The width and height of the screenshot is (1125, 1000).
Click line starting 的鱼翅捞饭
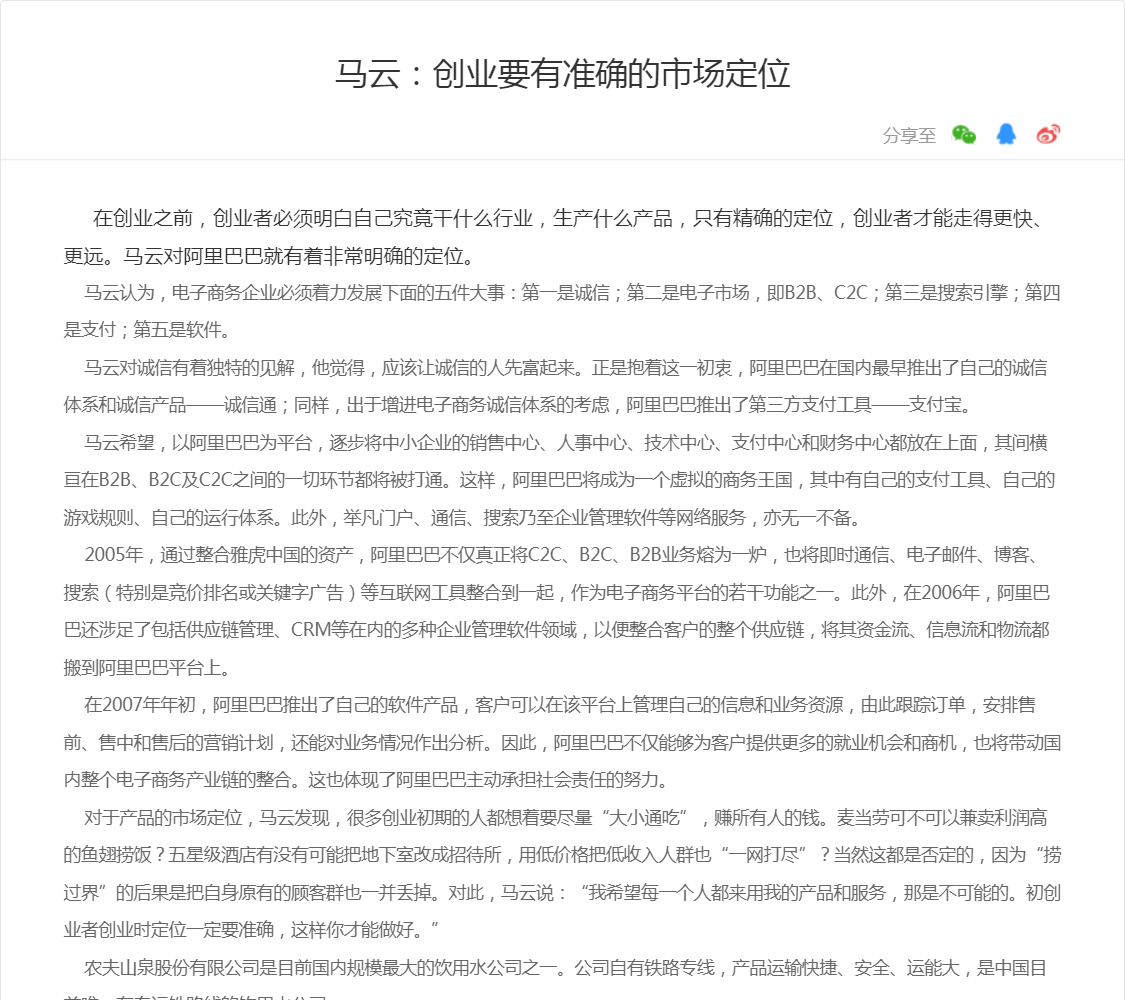coord(562,855)
